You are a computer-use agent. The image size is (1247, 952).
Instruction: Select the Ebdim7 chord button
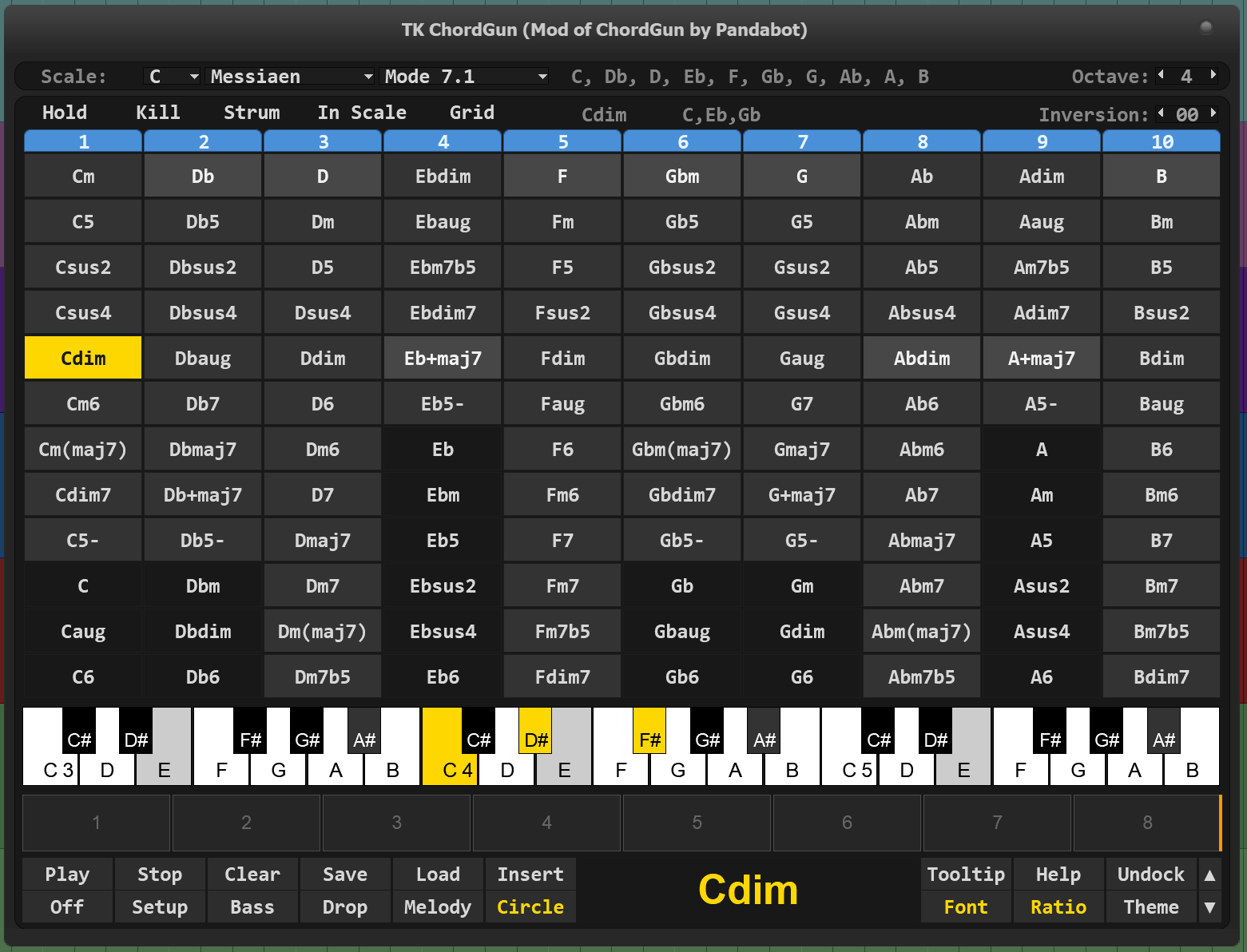[443, 312]
